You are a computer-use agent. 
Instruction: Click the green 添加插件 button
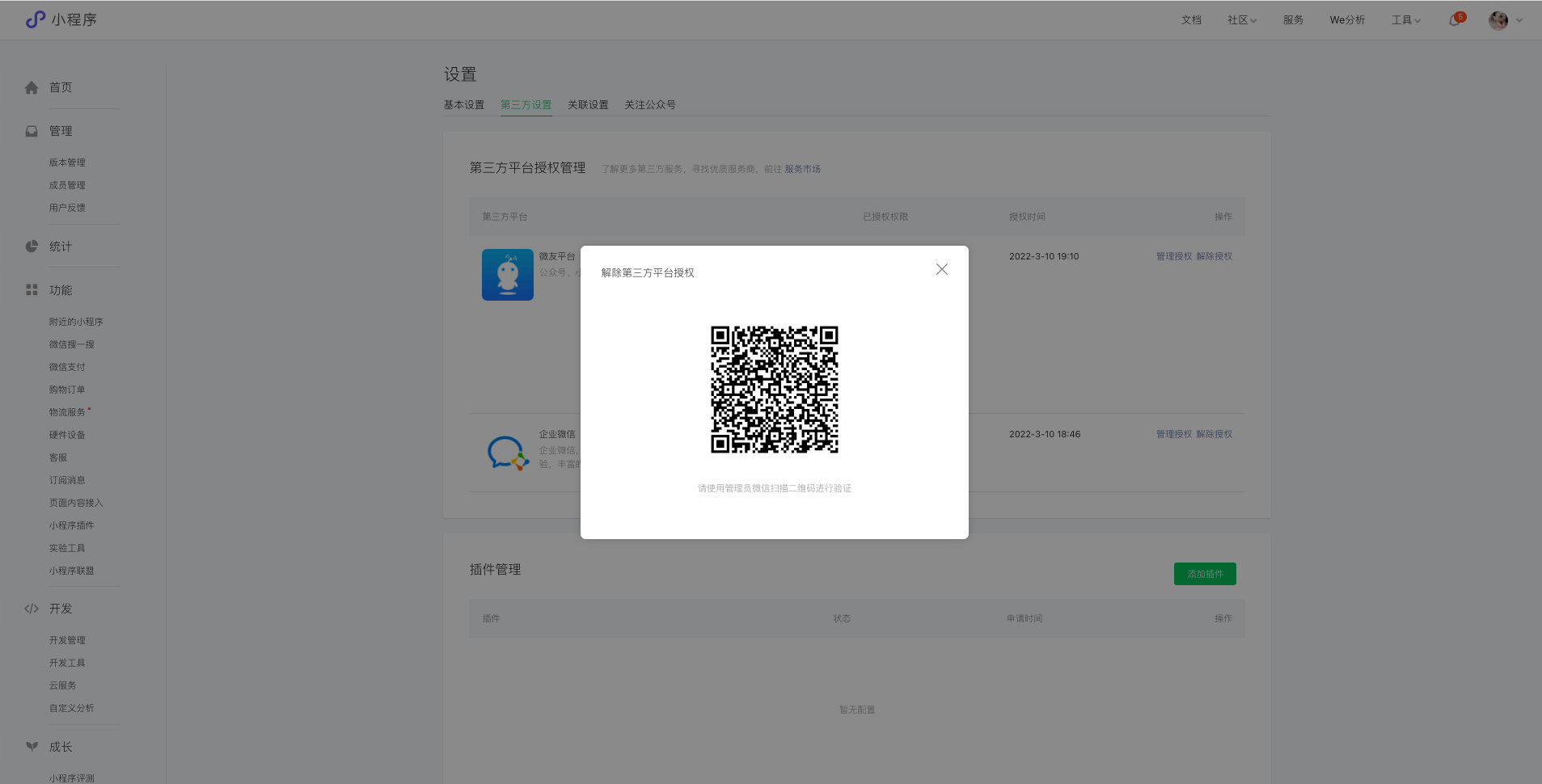(1205, 574)
